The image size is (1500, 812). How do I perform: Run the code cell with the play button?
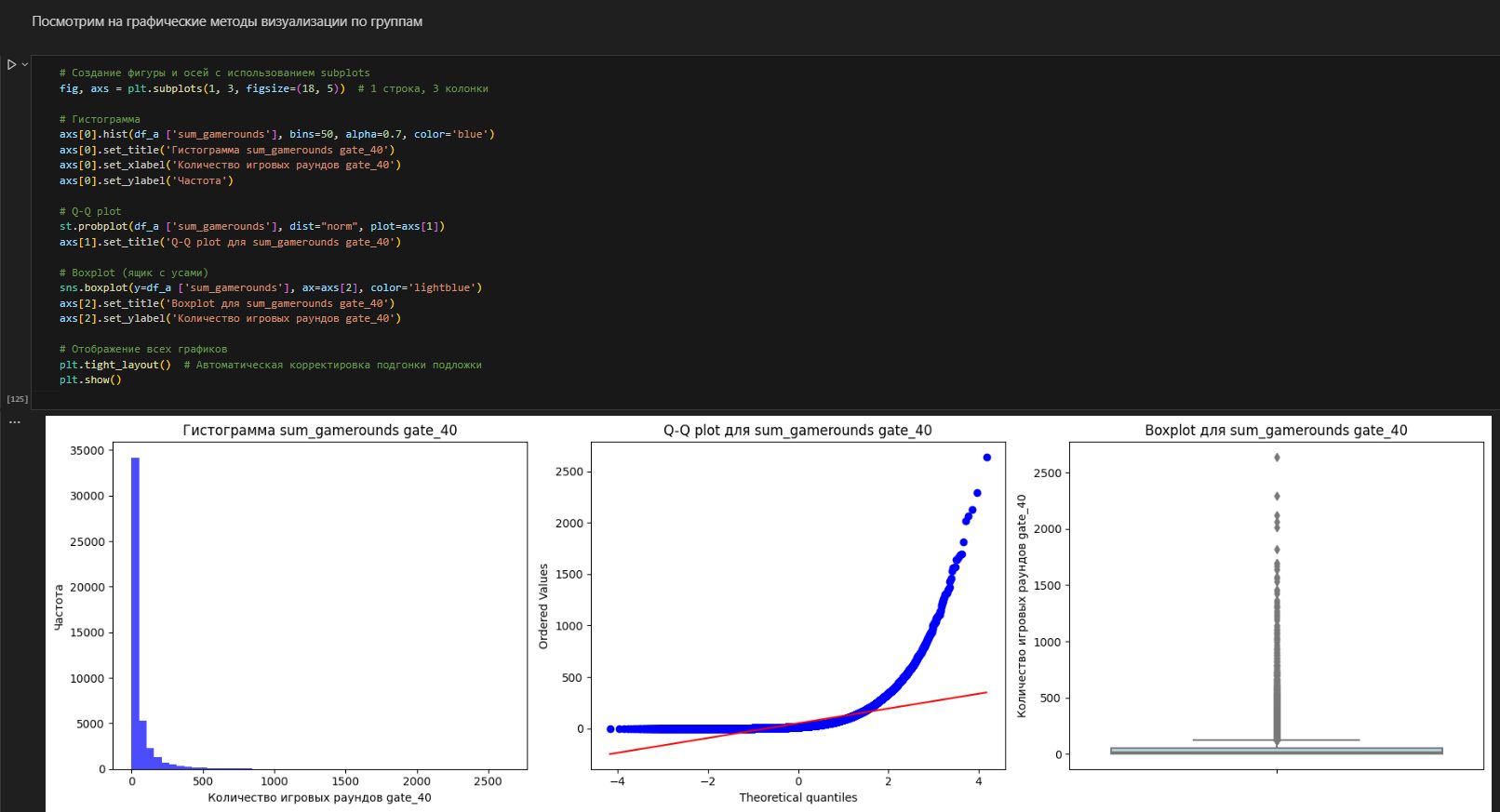12,64
